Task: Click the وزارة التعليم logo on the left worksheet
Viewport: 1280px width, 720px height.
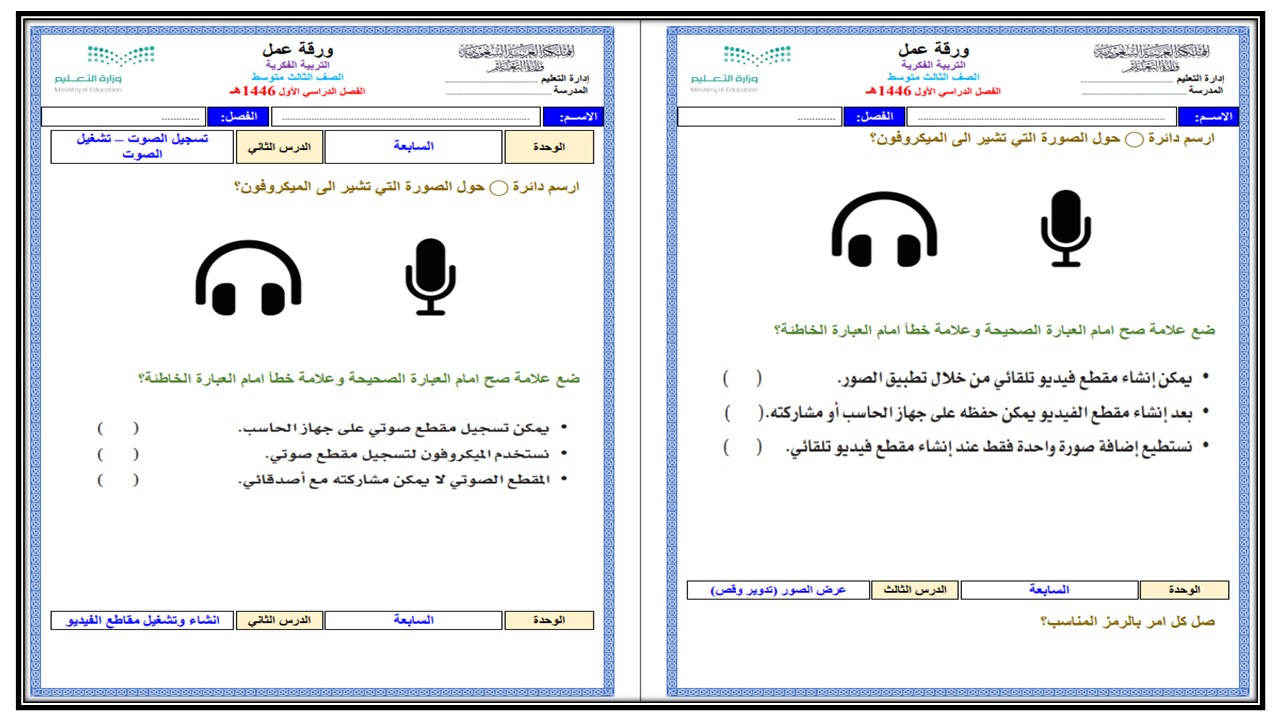Action: point(104,69)
